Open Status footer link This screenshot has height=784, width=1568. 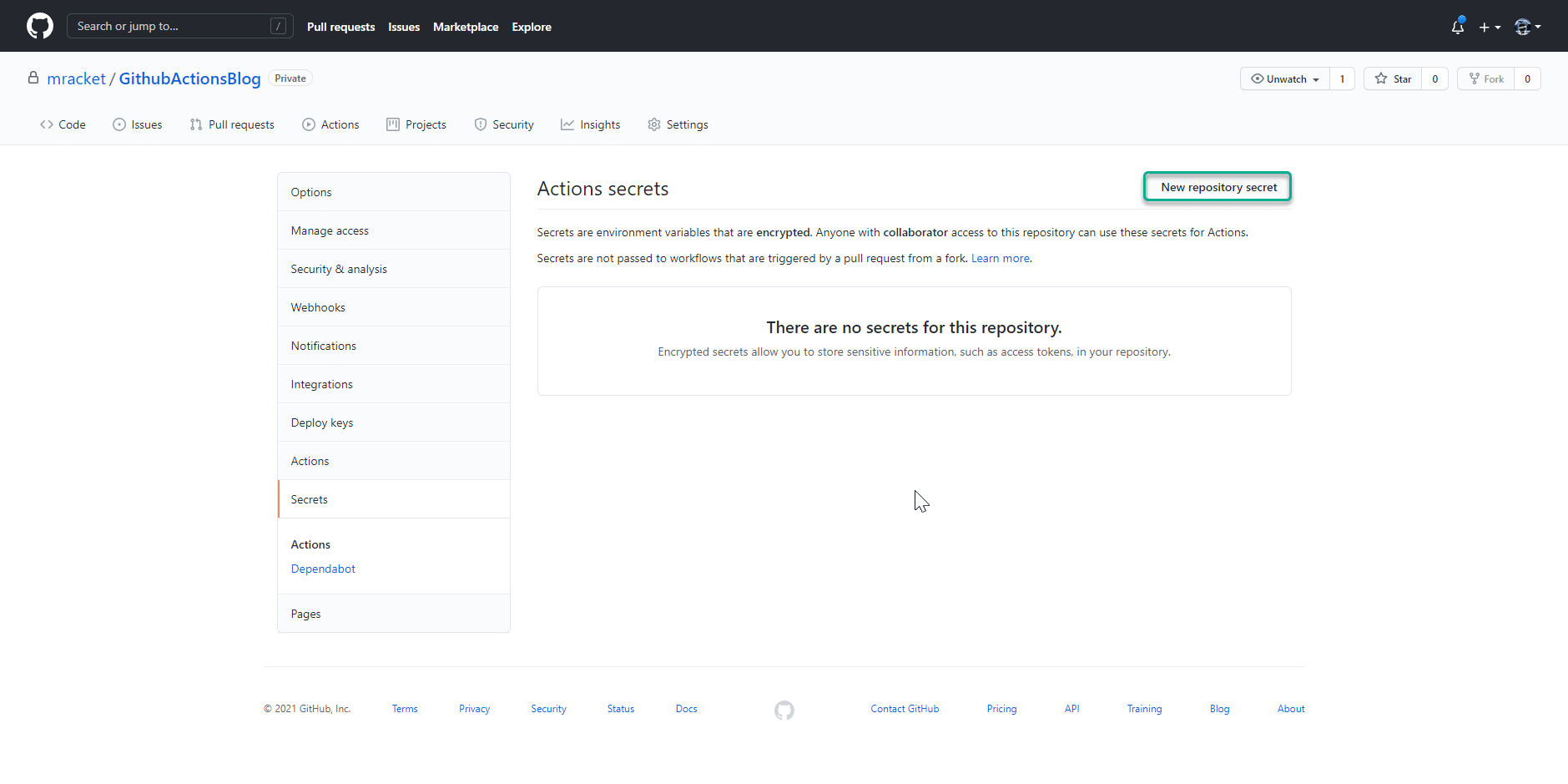coord(621,709)
